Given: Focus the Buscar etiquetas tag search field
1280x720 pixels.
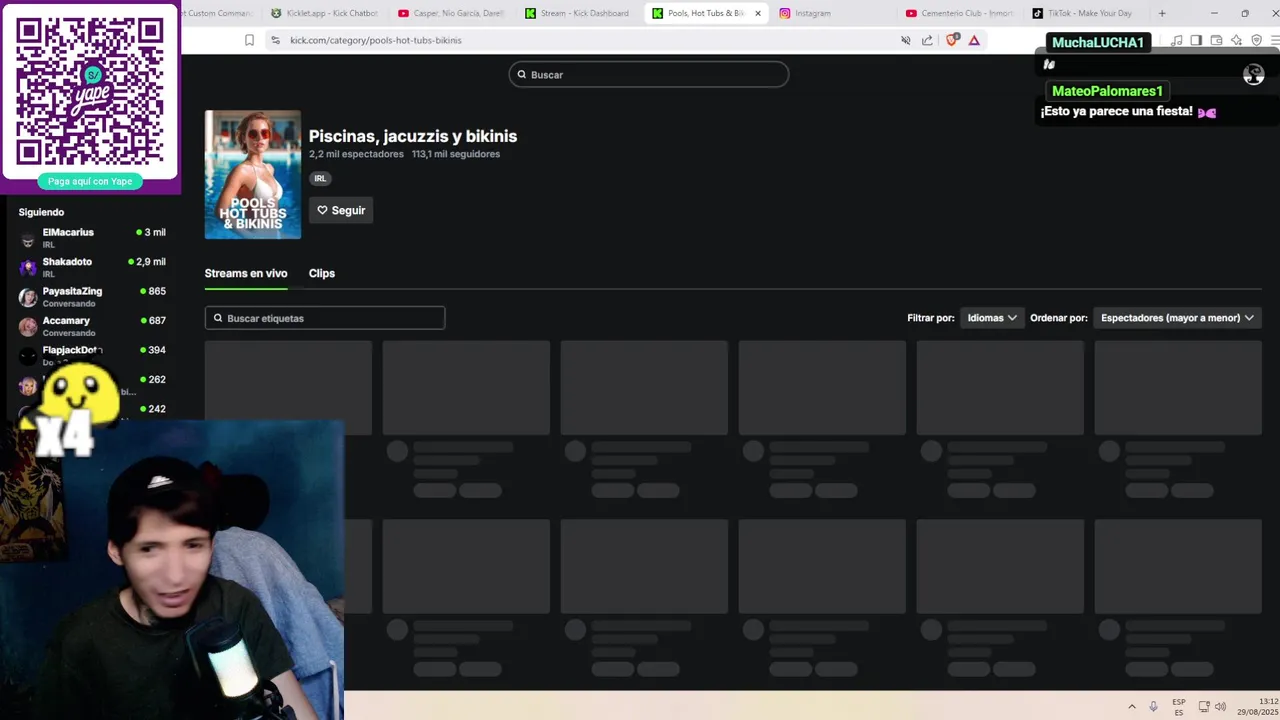Looking at the screenshot, I should click(325, 318).
